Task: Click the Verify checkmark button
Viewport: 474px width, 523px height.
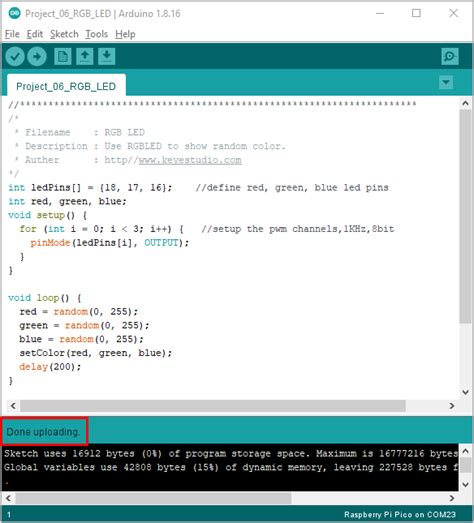Action: pyautogui.click(x=15, y=56)
